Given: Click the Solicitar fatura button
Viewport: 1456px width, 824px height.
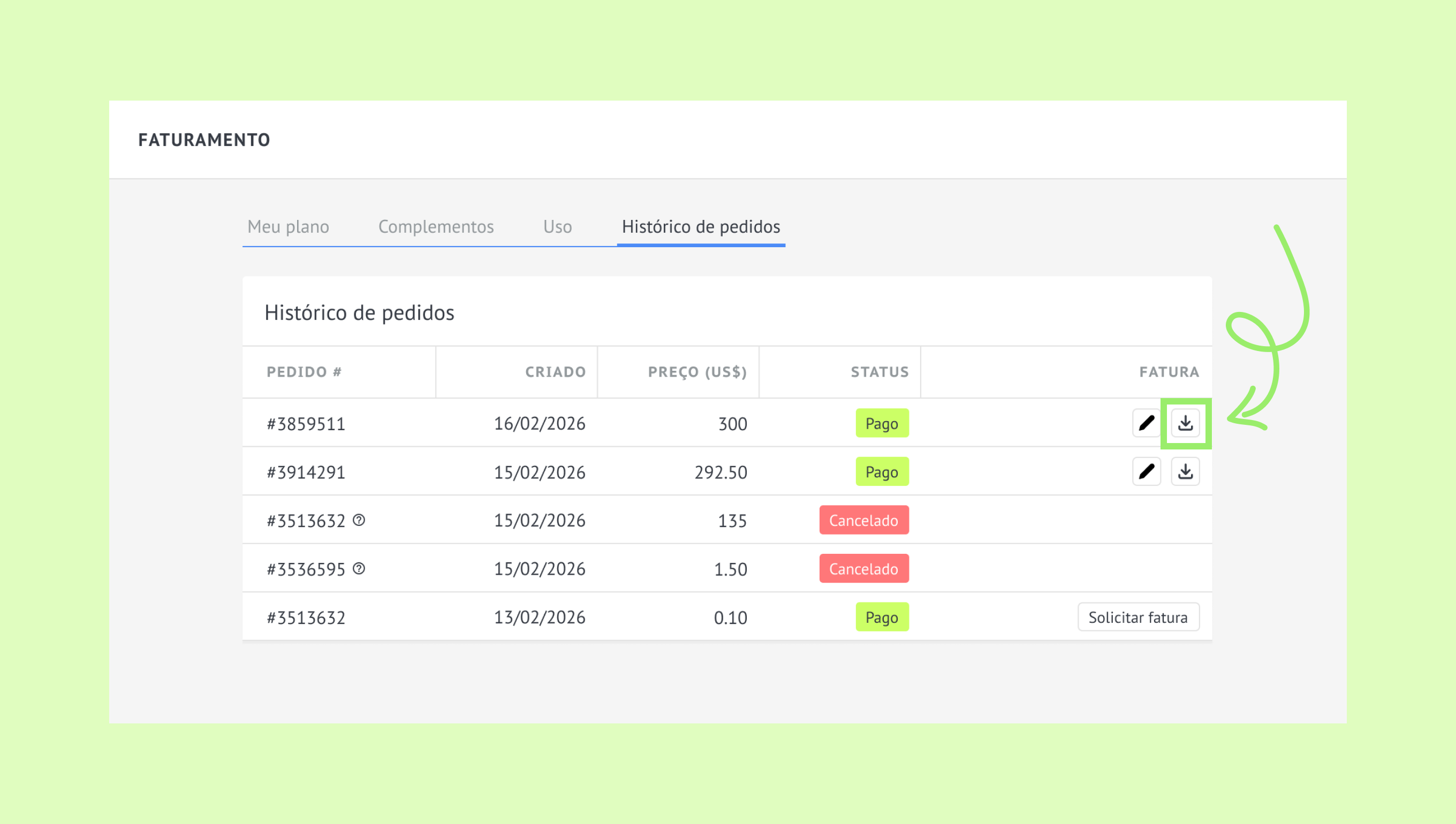Looking at the screenshot, I should tap(1138, 617).
